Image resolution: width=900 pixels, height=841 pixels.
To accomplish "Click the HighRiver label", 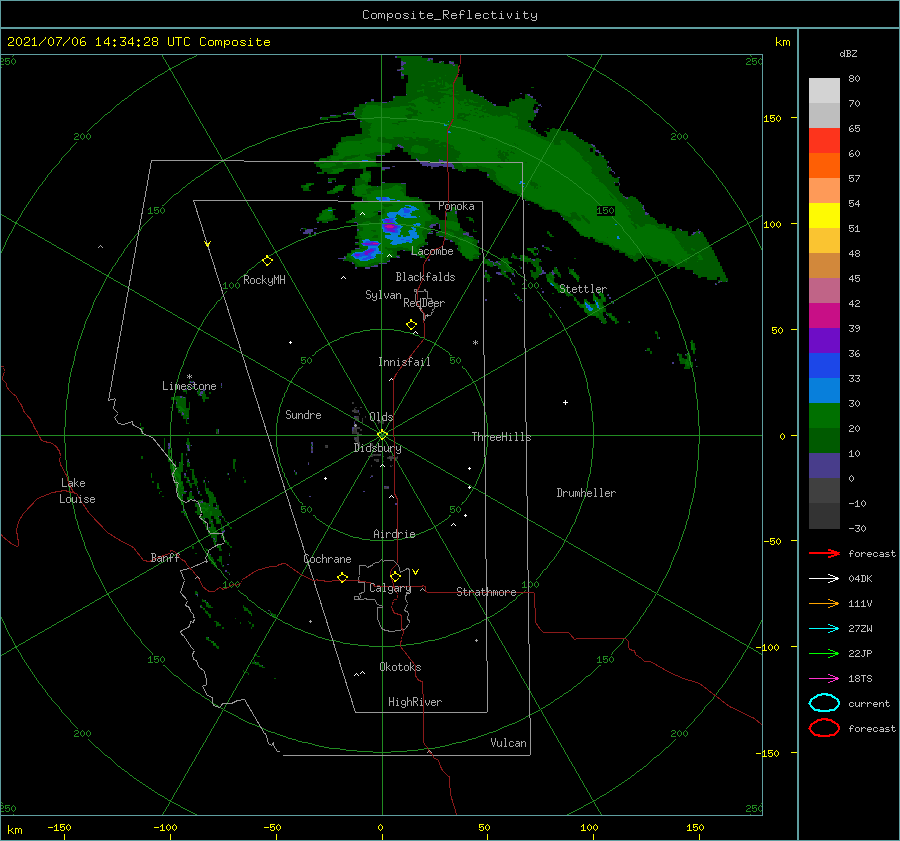I will click(x=415, y=702).
